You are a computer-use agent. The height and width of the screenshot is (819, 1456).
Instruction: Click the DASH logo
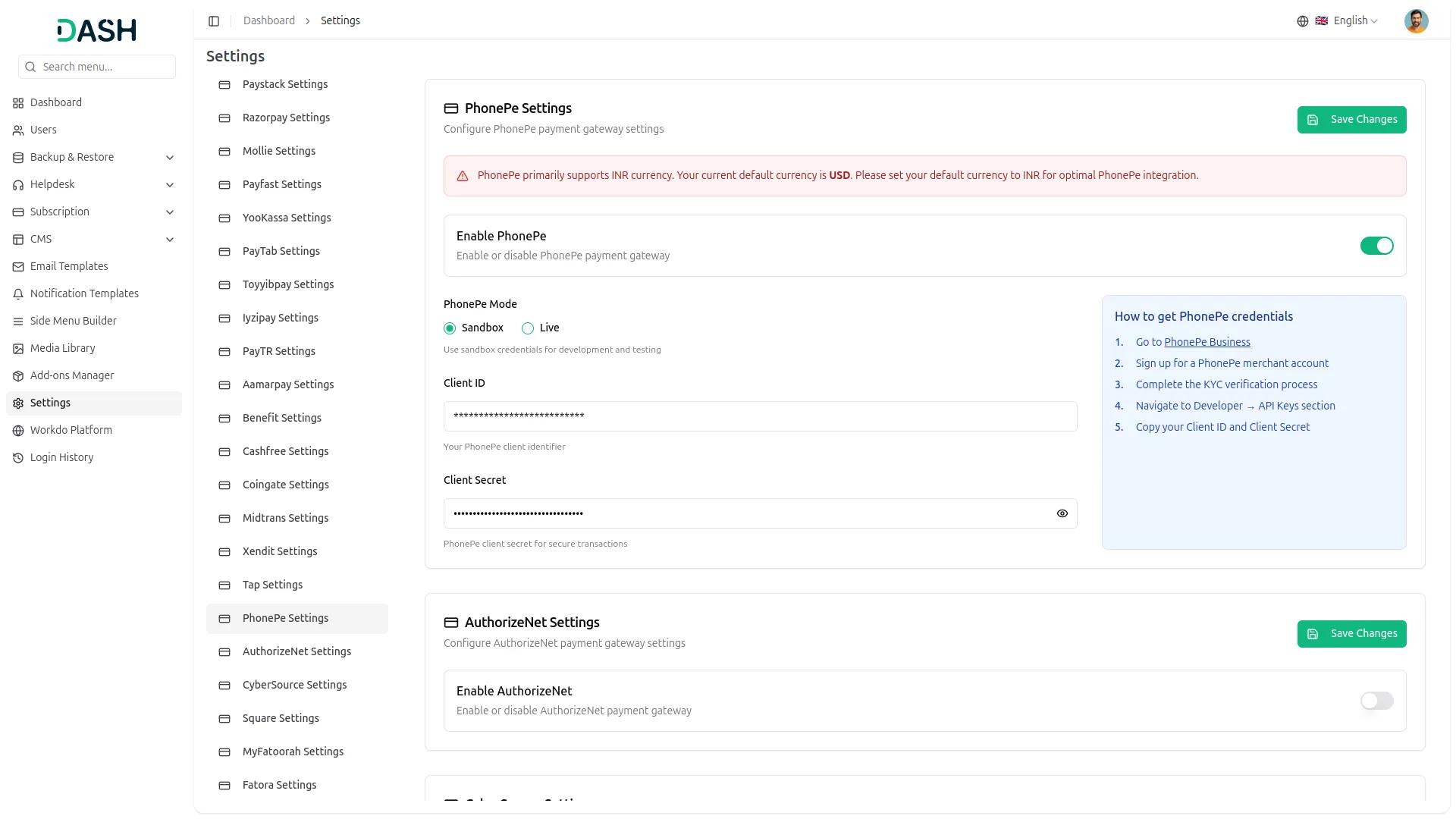click(x=97, y=30)
